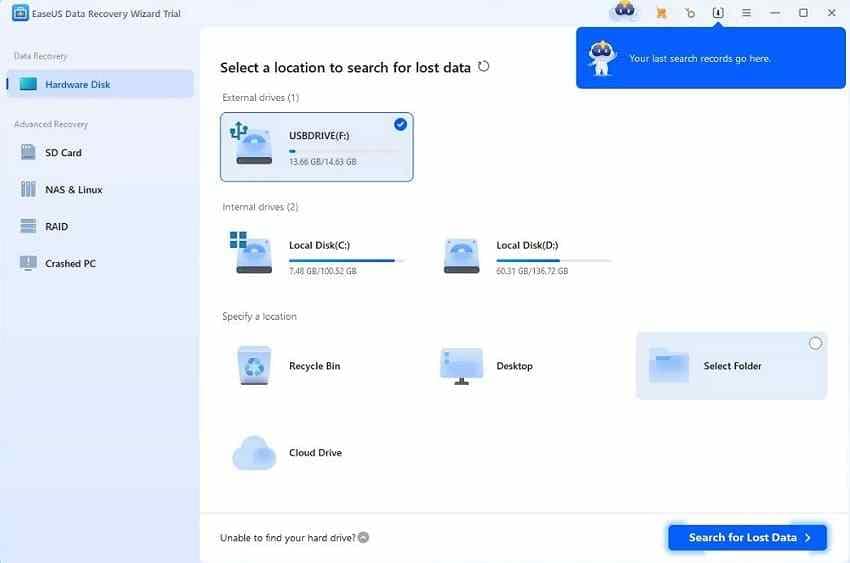Click the robot assistant avatar in title bar
Viewport: 850px width, 563px height.
tap(624, 10)
